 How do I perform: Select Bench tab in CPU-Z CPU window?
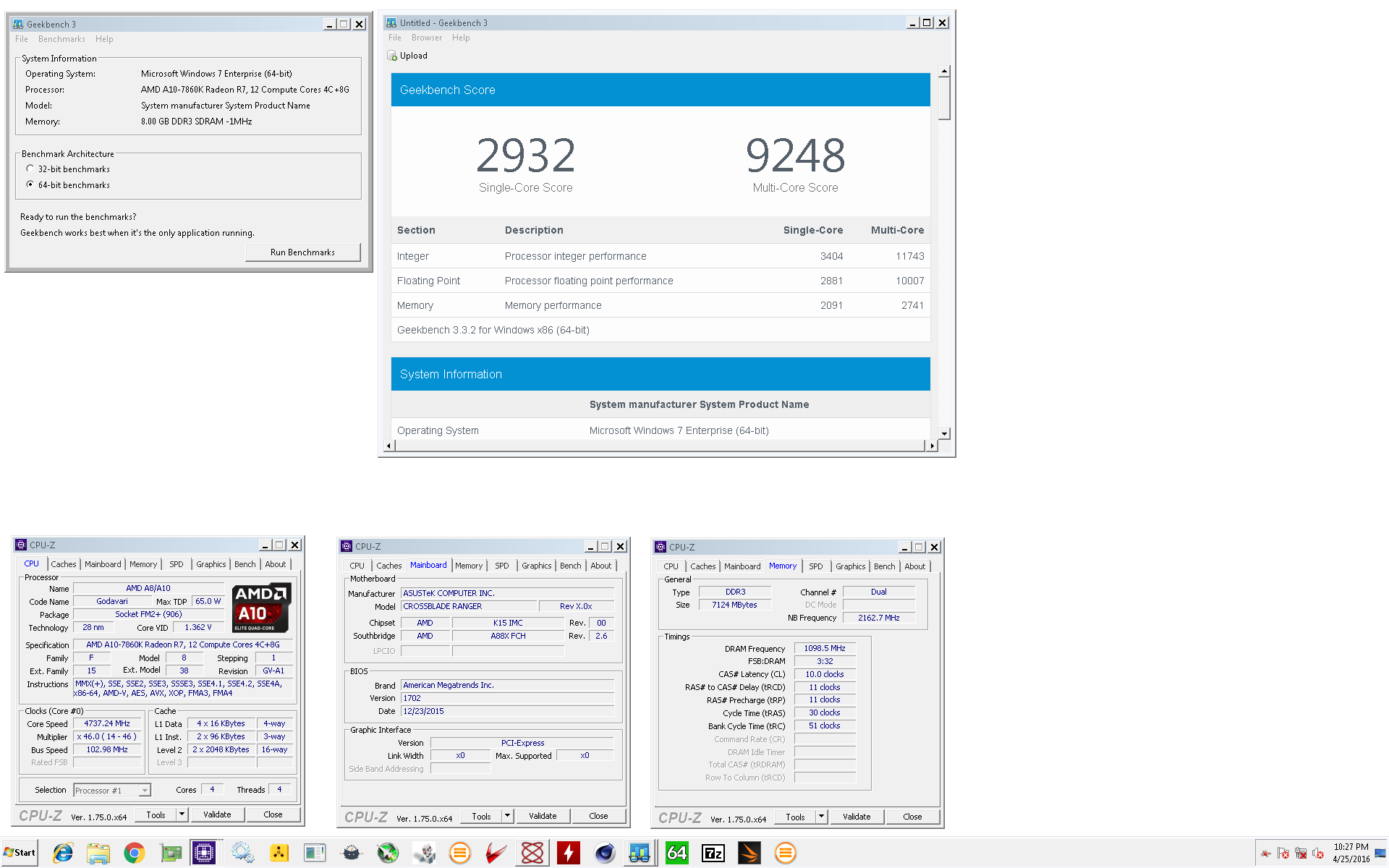tap(245, 564)
